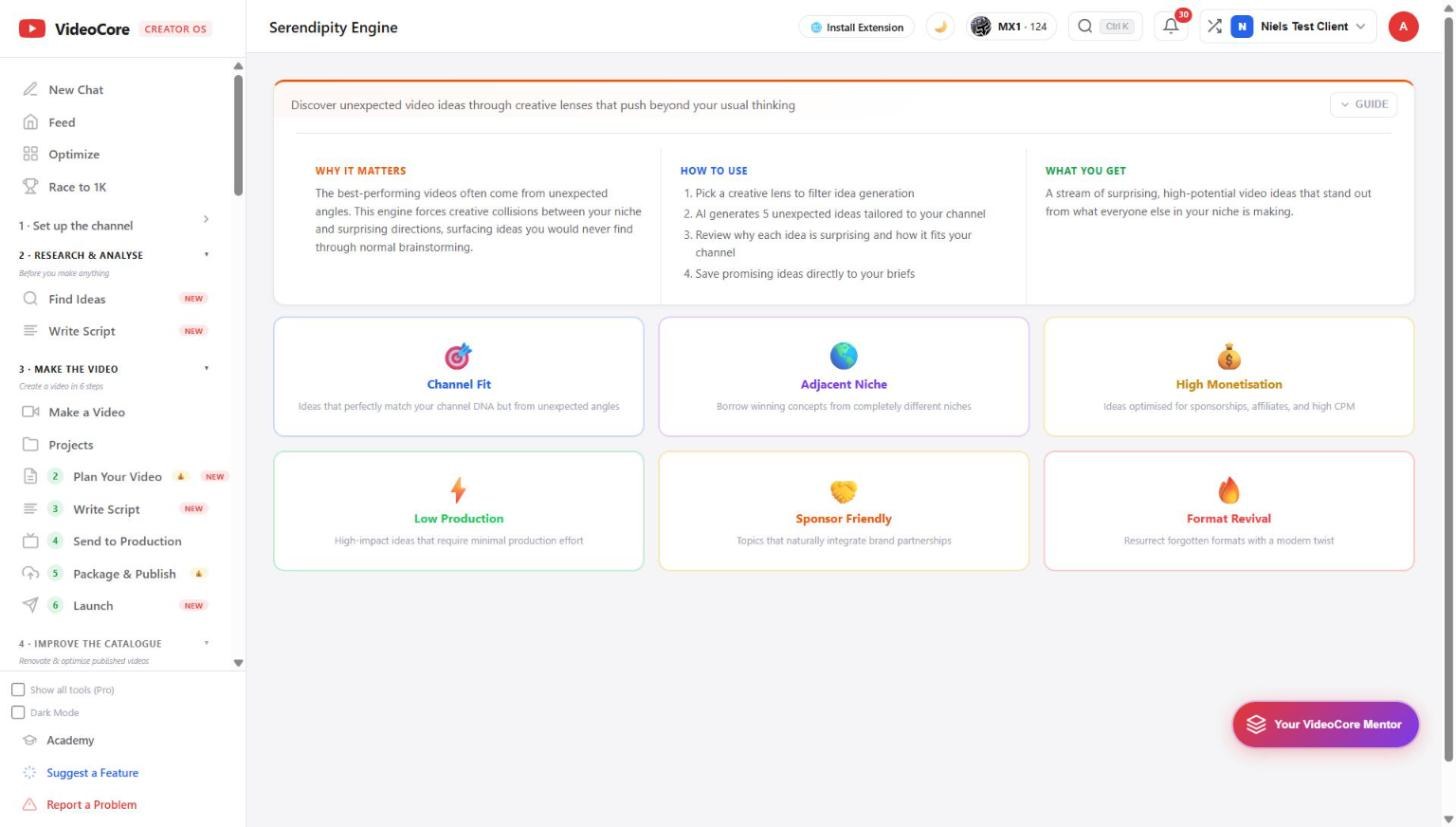The image size is (1456, 827).
Task: Click the Launch paper plane icon
Action: click(30, 605)
